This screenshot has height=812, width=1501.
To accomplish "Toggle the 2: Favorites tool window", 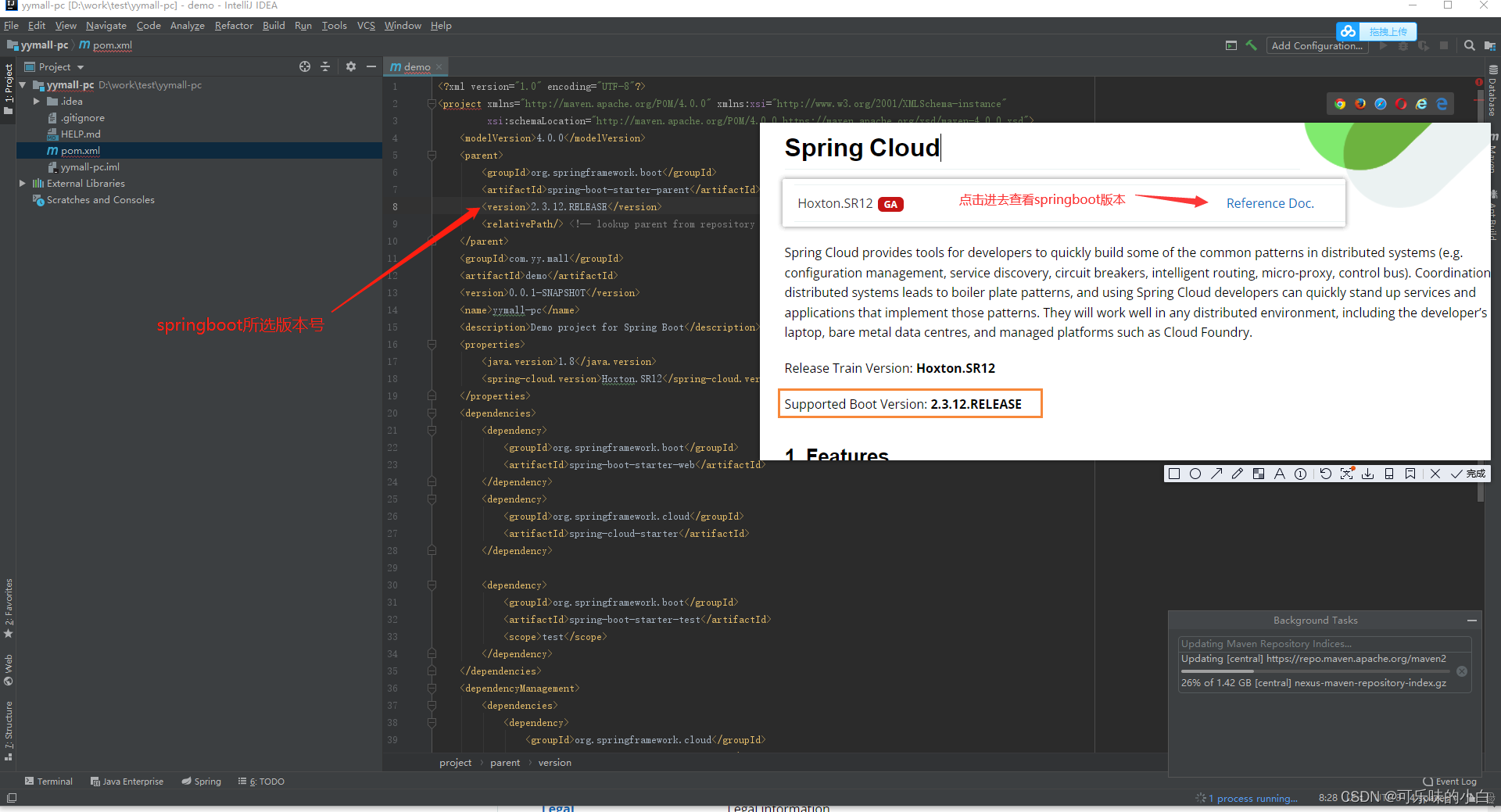I will [x=9, y=608].
